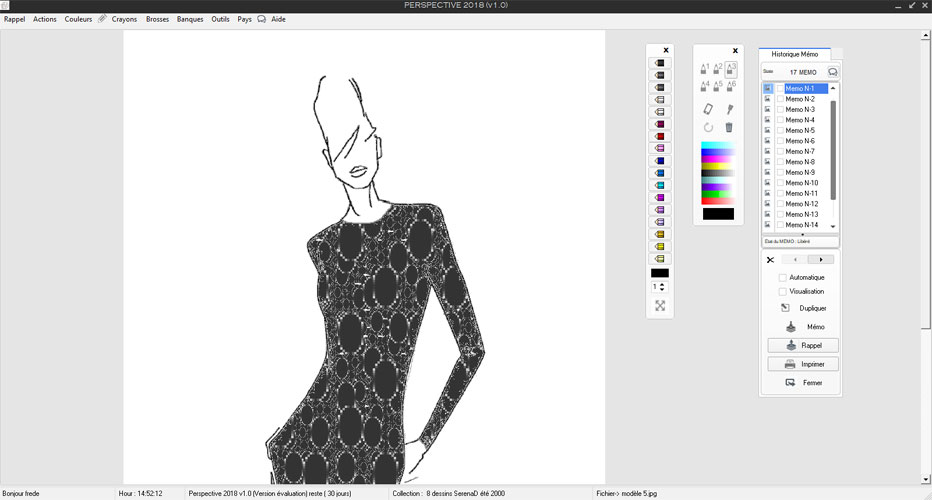Viewport: 932px width, 500px height.
Task: Select the dark blue pencil icon
Action: (x=660, y=161)
